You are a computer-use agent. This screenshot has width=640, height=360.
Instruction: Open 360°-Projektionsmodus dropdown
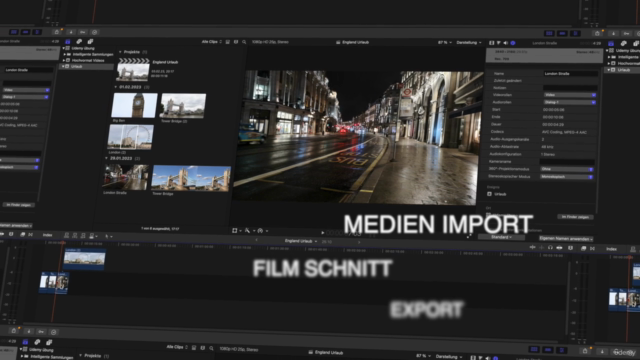[567, 169]
